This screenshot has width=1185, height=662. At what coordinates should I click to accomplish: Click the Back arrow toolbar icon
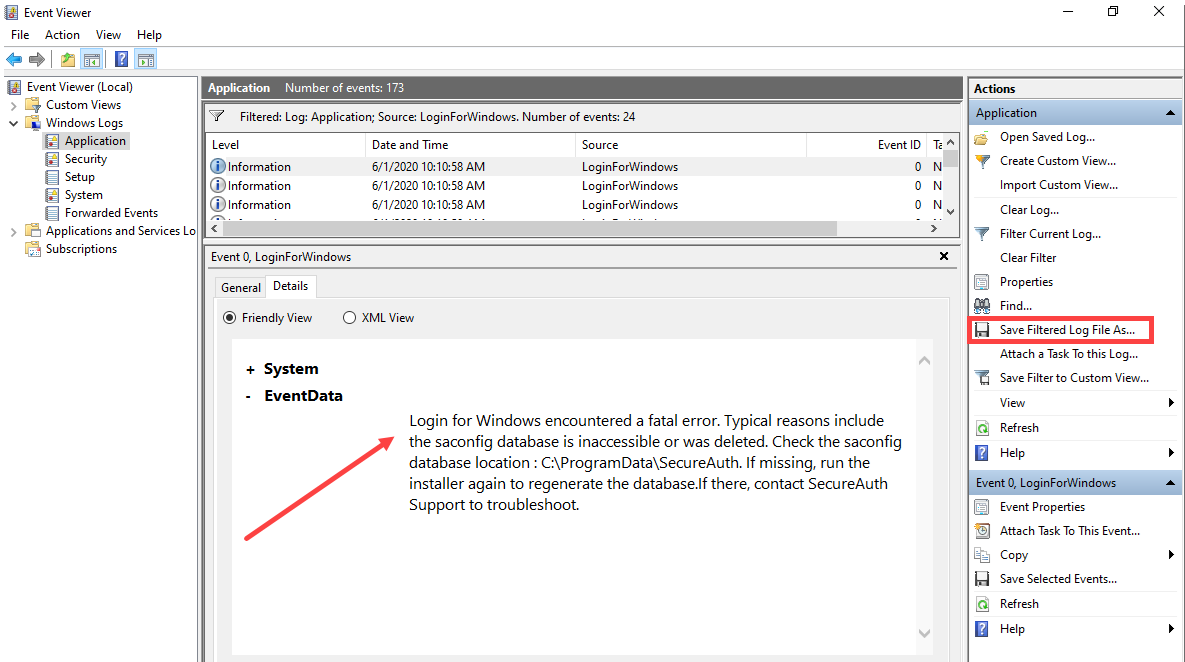[14, 59]
